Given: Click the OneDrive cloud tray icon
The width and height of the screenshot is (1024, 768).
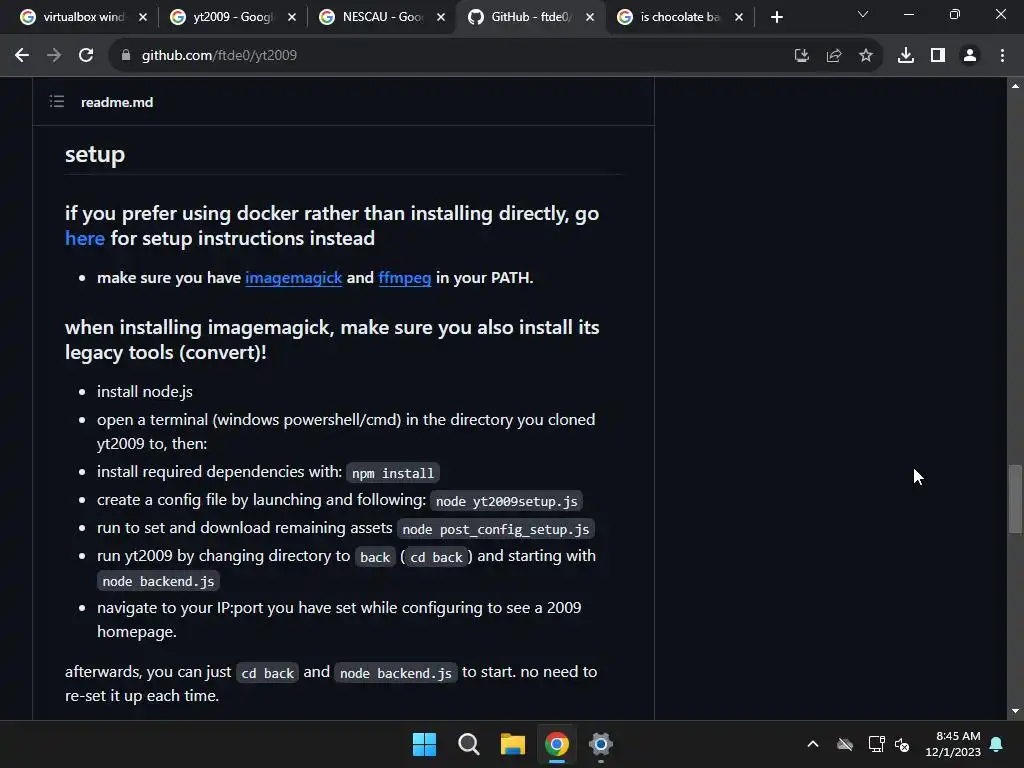Looking at the screenshot, I should coord(844,744).
